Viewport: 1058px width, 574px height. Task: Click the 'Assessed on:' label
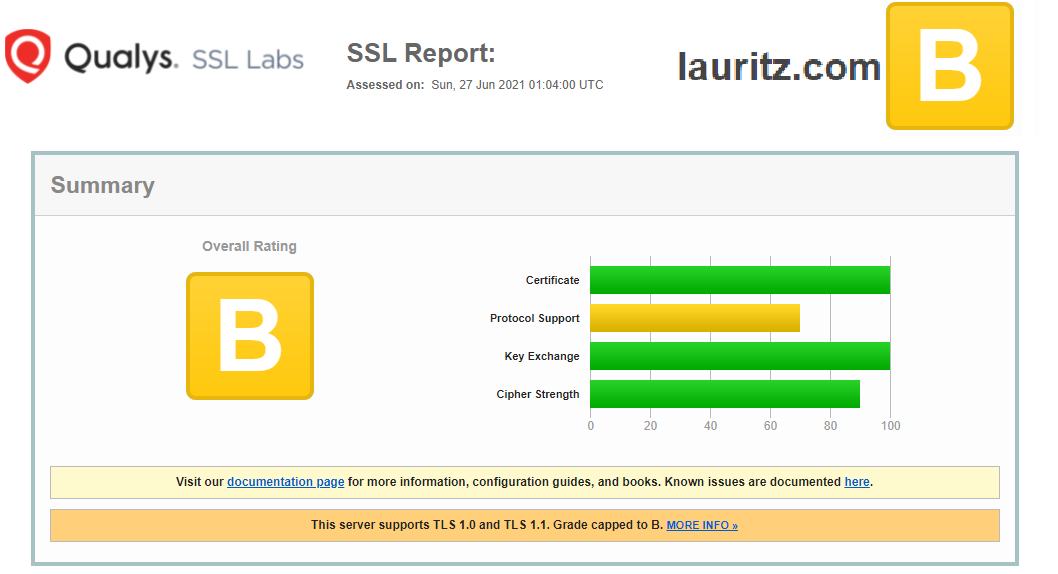(x=385, y=85)
